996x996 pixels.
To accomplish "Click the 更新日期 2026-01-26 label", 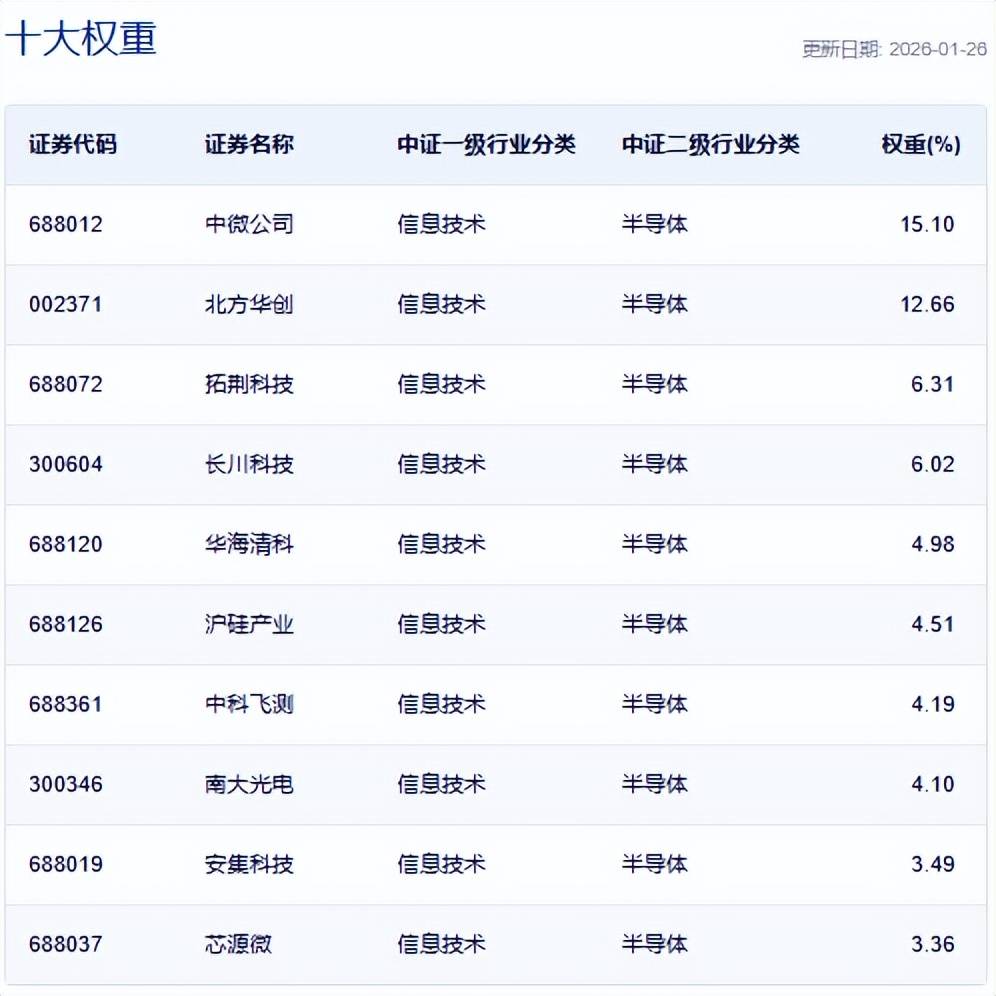I will point(893,50).
